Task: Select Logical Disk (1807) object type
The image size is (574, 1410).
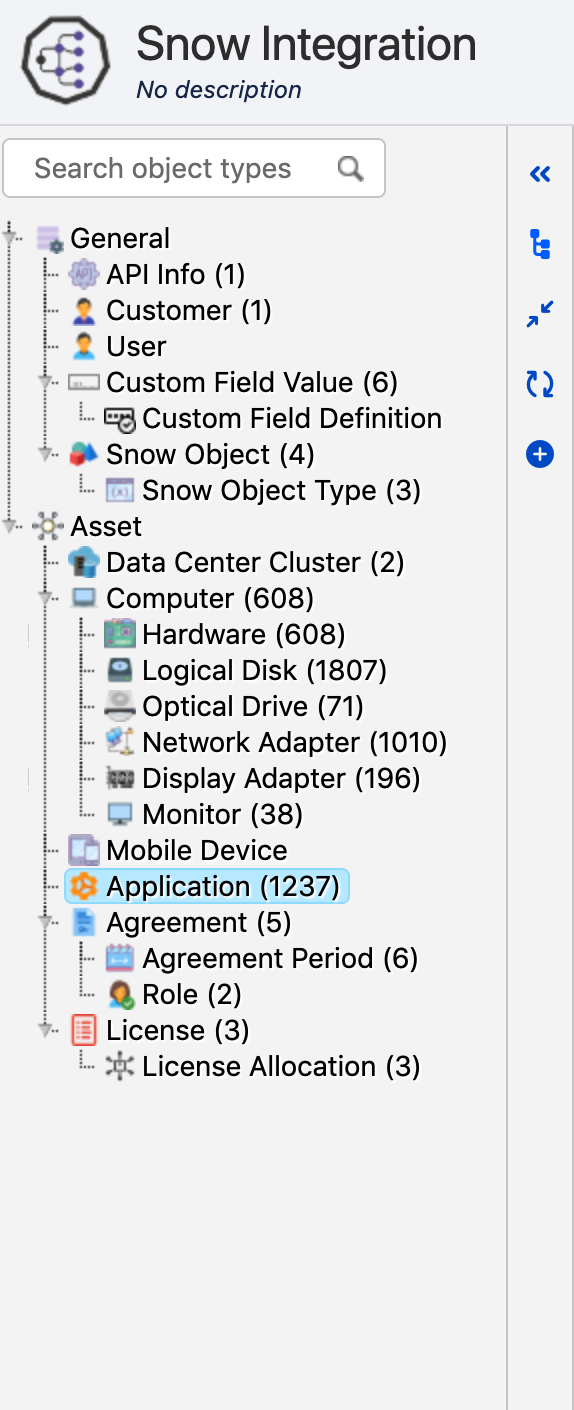Action: click(264, 670)
